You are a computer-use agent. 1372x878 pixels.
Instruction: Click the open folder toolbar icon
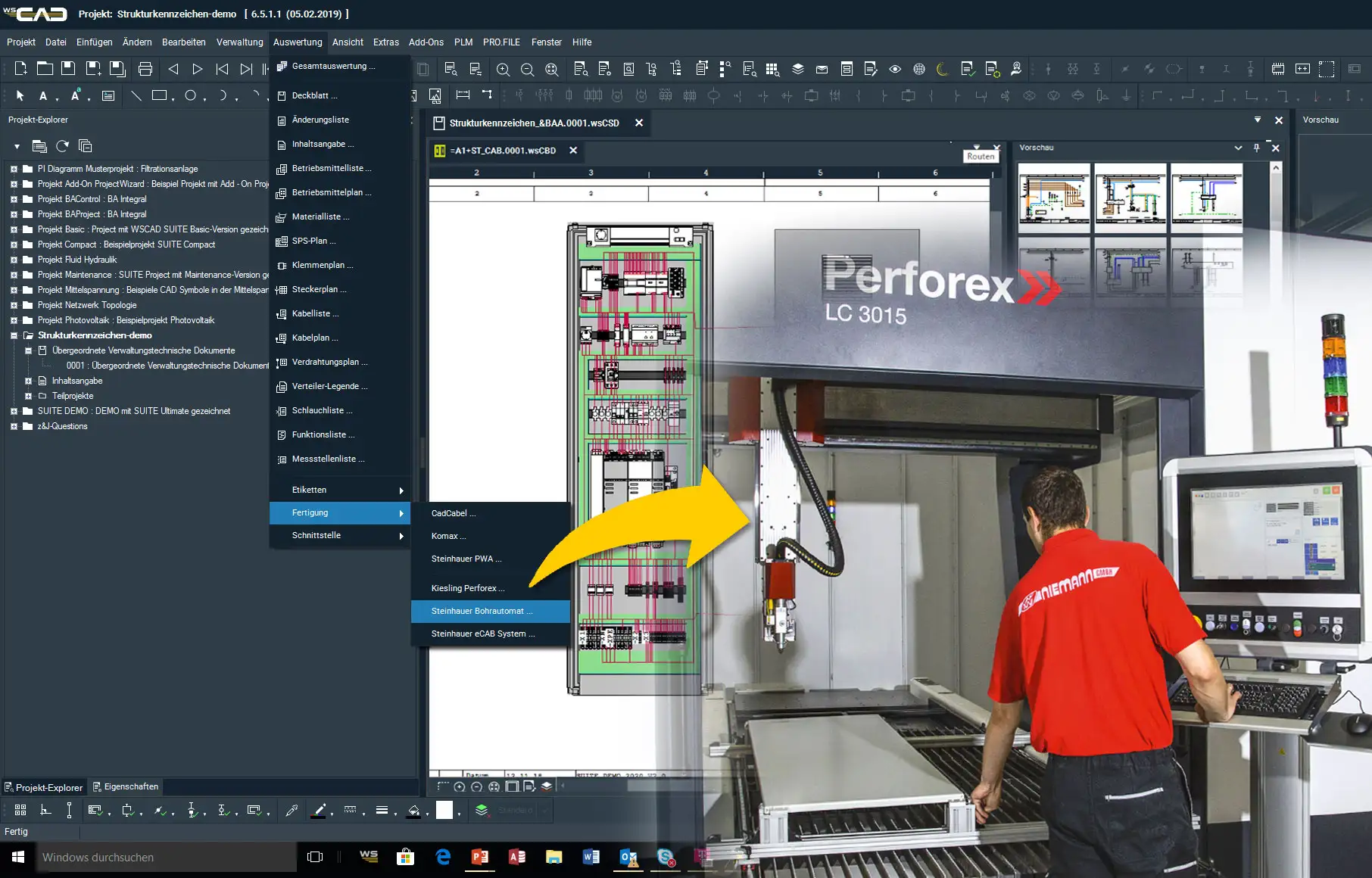tap(45, 69)
